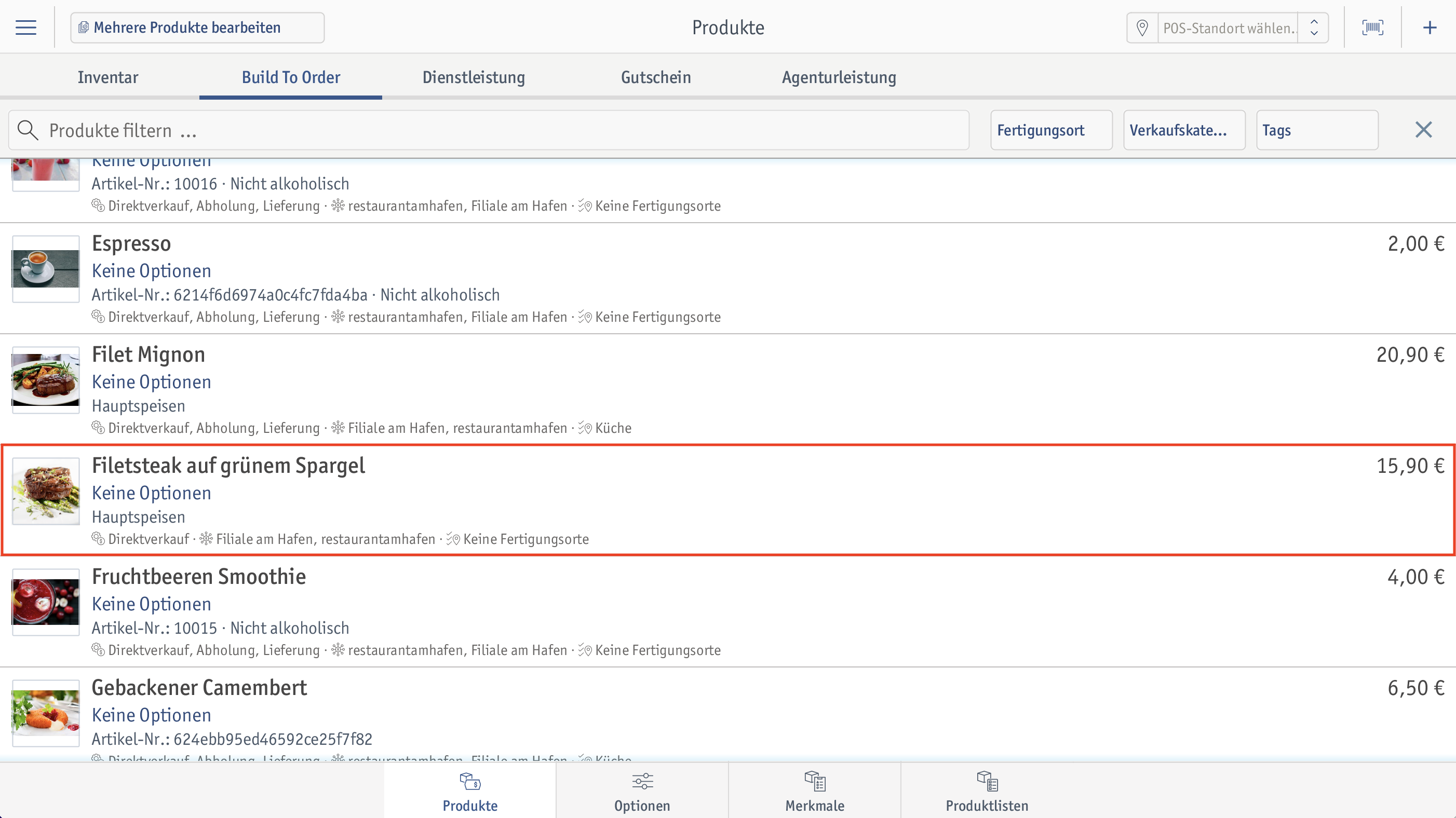Switch to the Dienstleistung tab

(x=474, y=77)
